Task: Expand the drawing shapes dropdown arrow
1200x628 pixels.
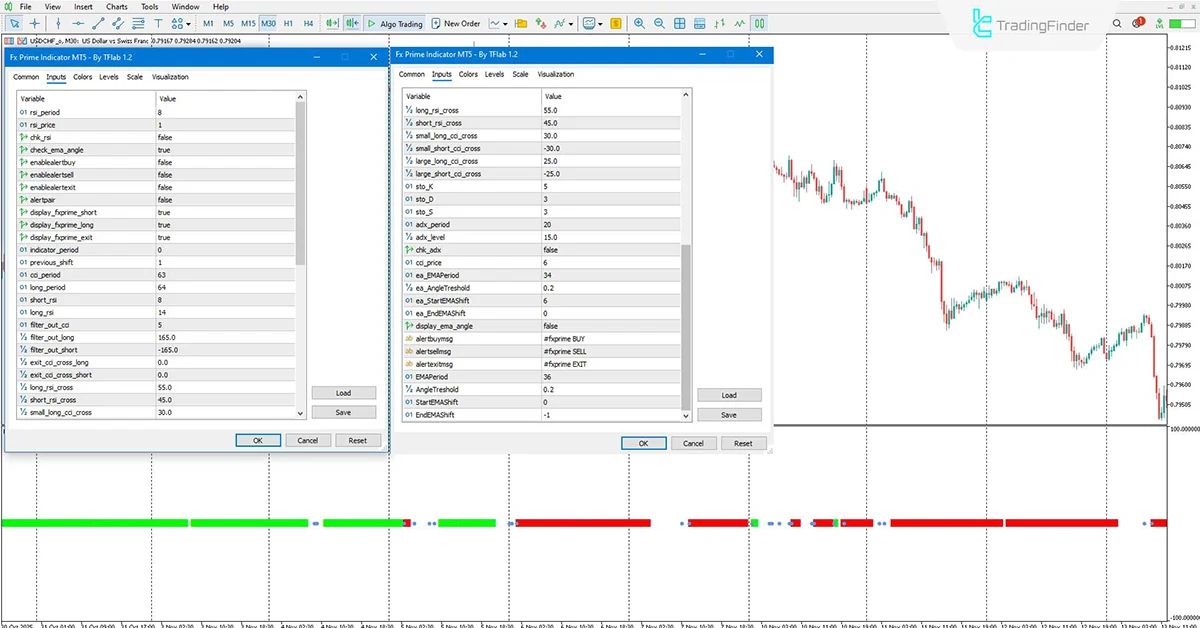Action: coord(188,22)
